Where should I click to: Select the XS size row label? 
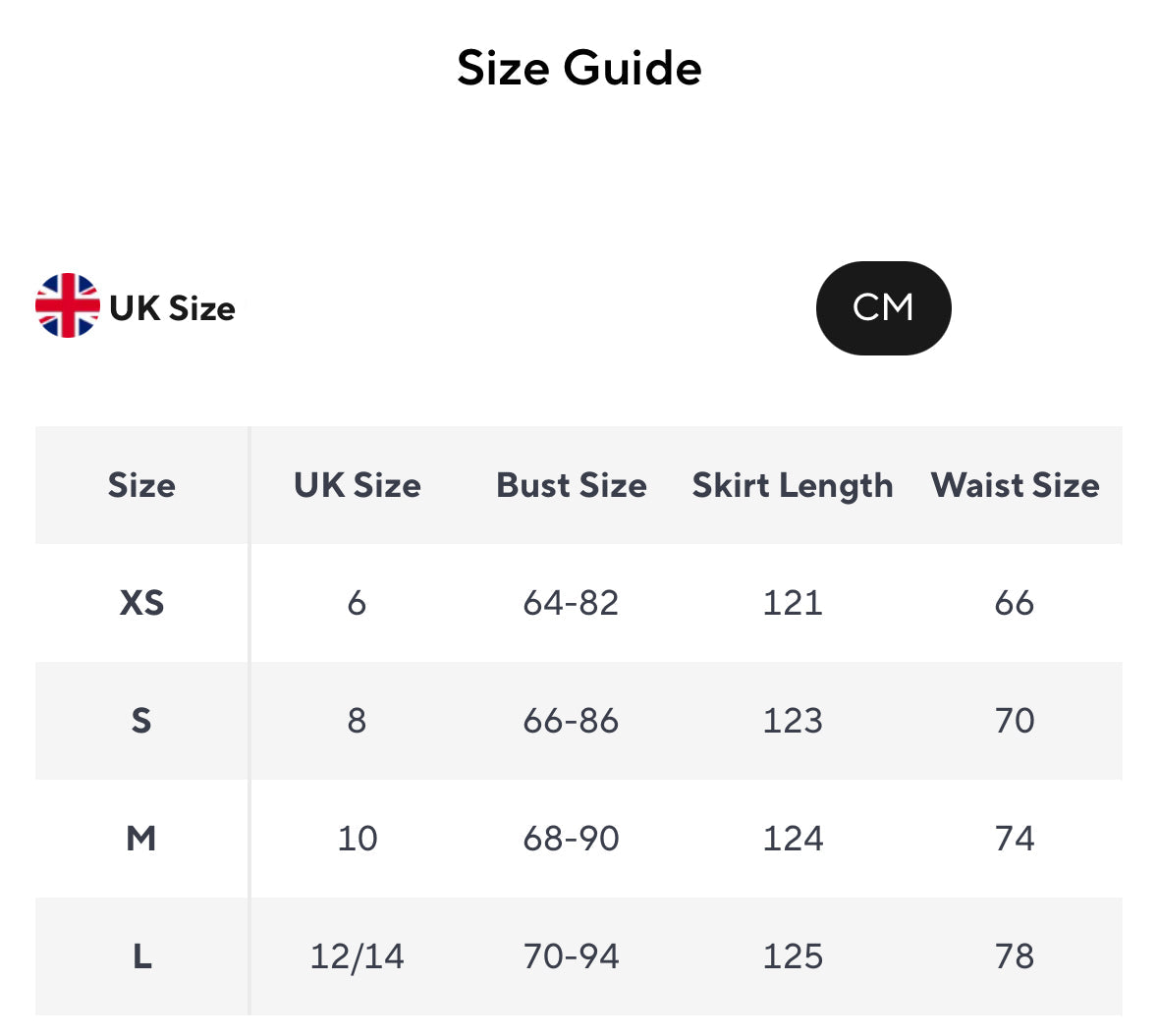(x=141, y=603)
